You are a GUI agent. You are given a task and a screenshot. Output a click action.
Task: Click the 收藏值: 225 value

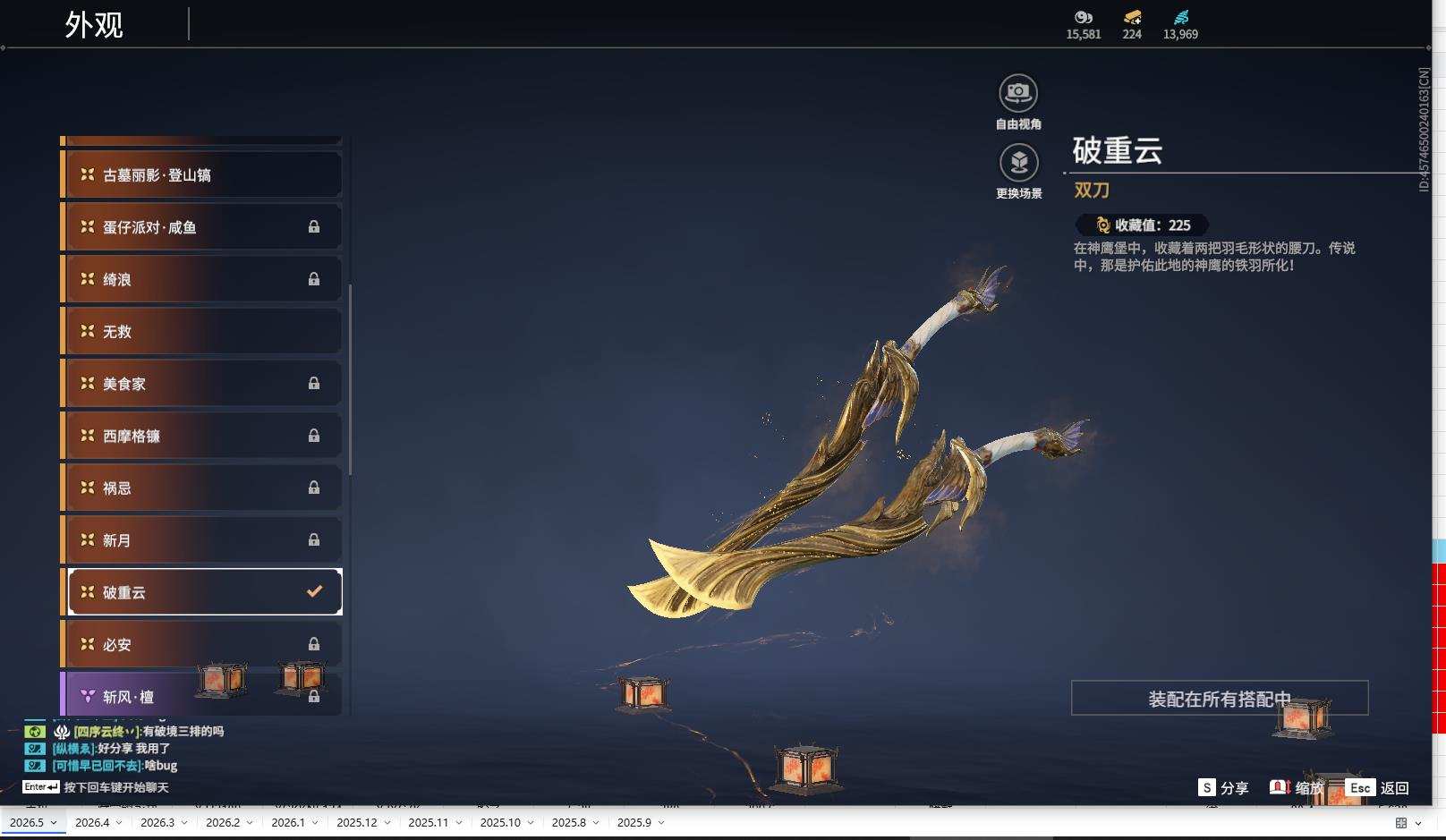(1153, 225)
